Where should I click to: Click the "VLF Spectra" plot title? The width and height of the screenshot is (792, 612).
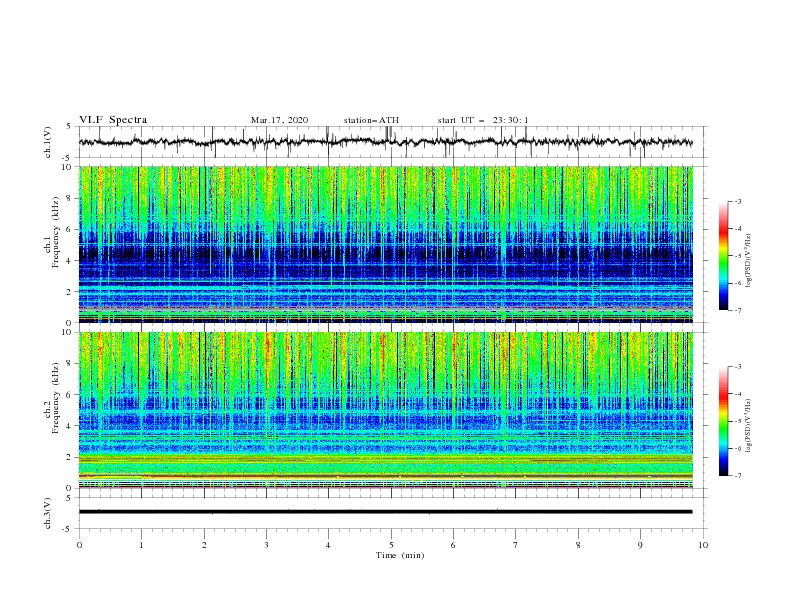[113, 120]
